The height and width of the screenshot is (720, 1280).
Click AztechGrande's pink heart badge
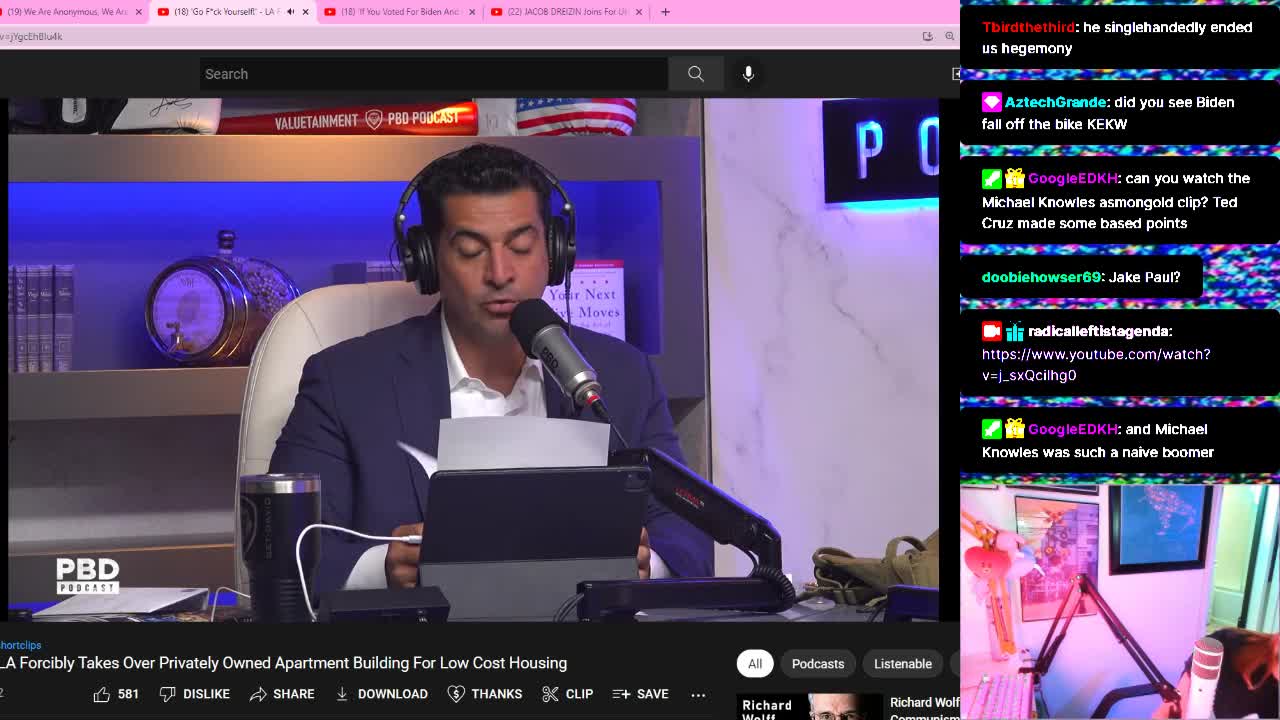tap(991, 102)
